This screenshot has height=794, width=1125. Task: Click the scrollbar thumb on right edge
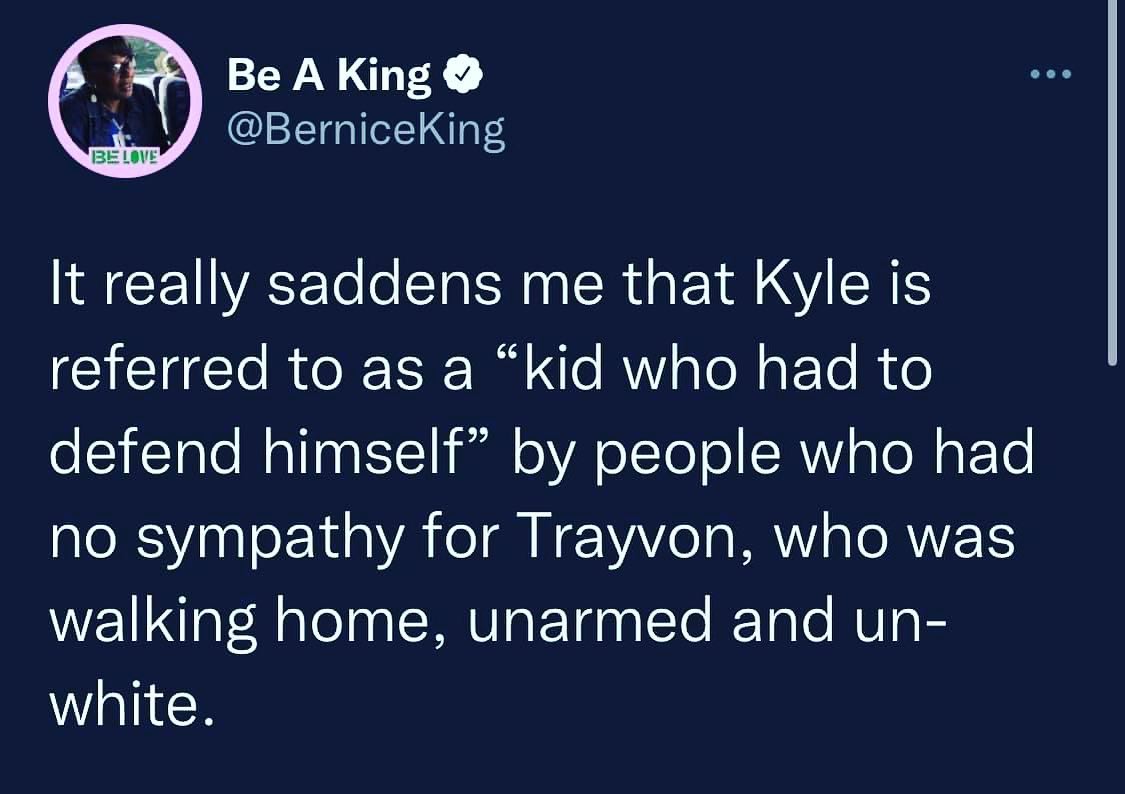(x=1112, y=183)
